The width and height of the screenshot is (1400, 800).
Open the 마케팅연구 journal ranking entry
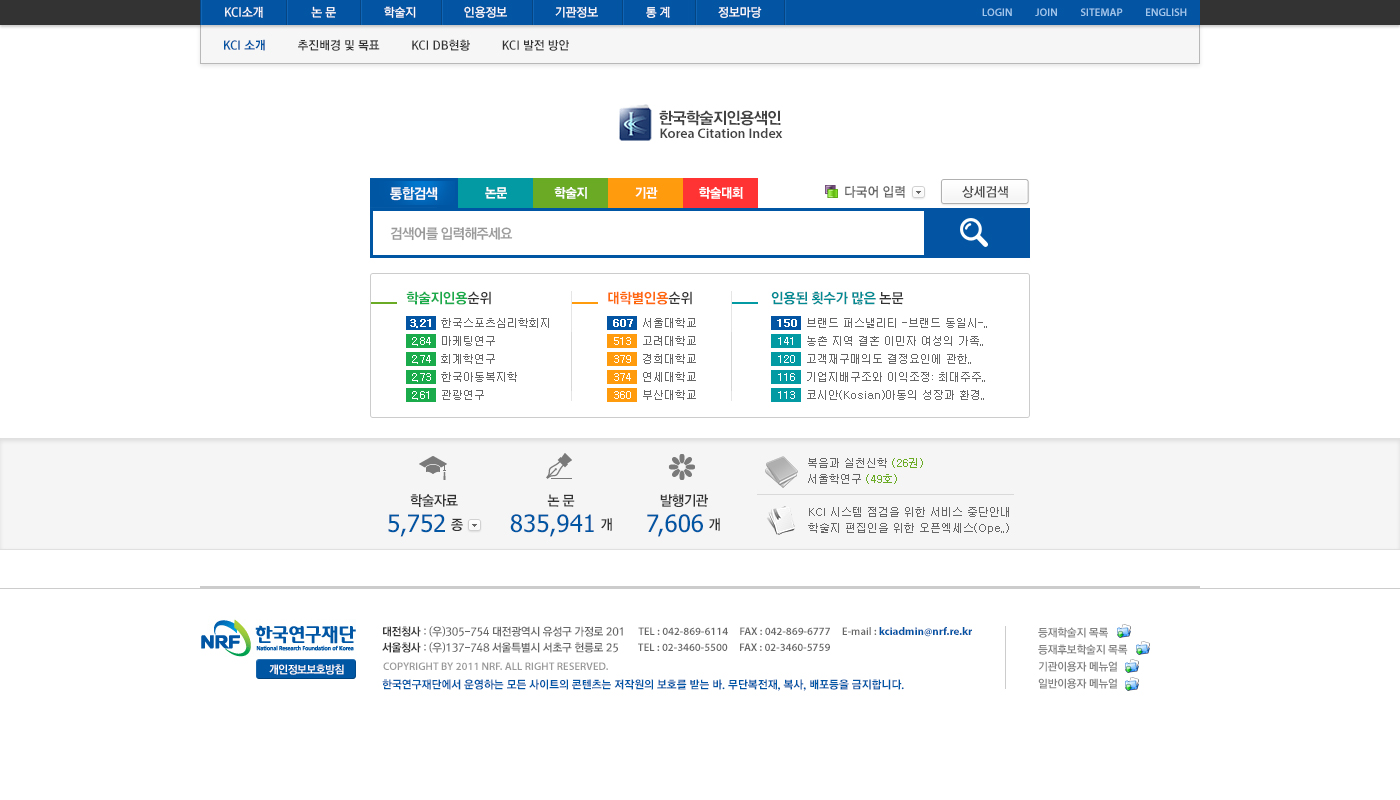coord(468,341)
